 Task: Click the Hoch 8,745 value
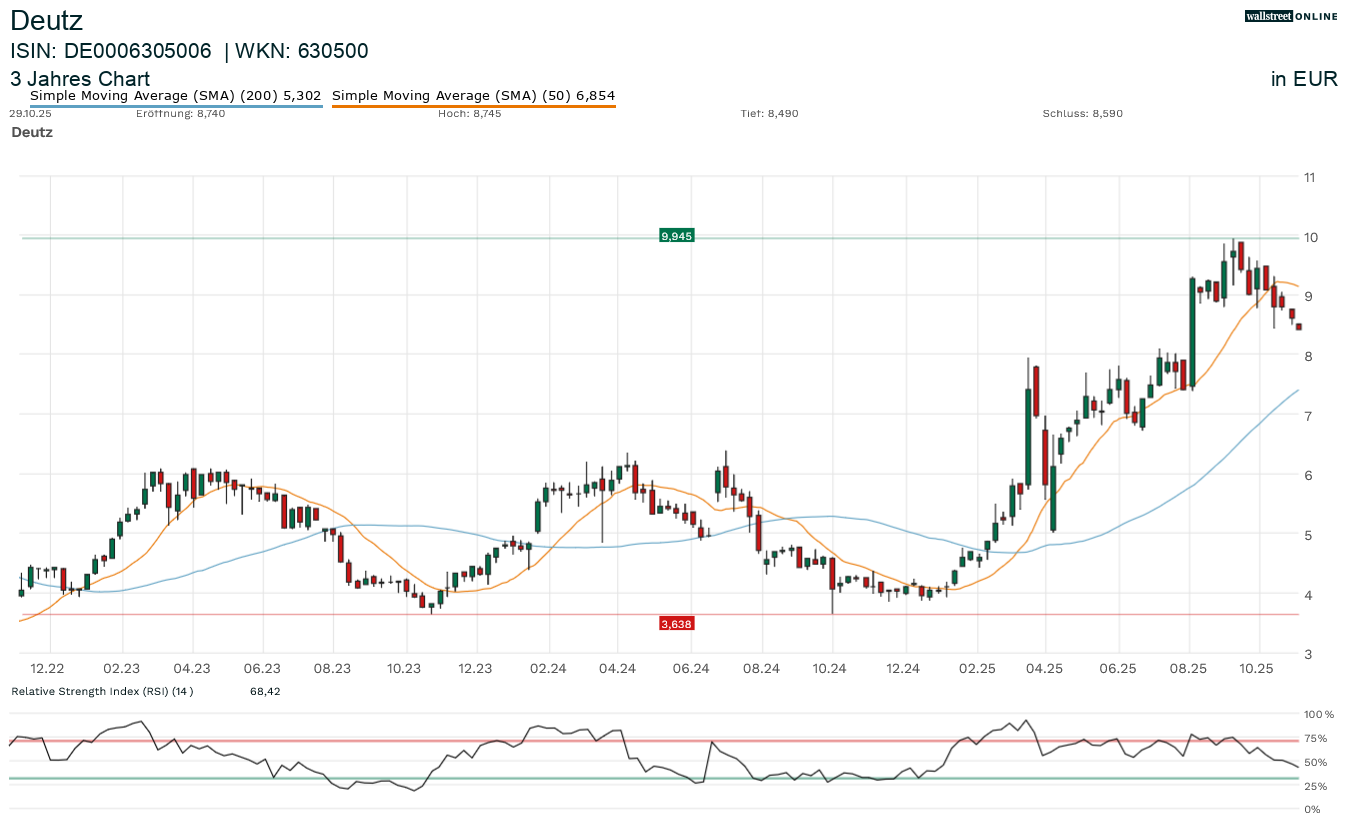click(x=469, y=114)
